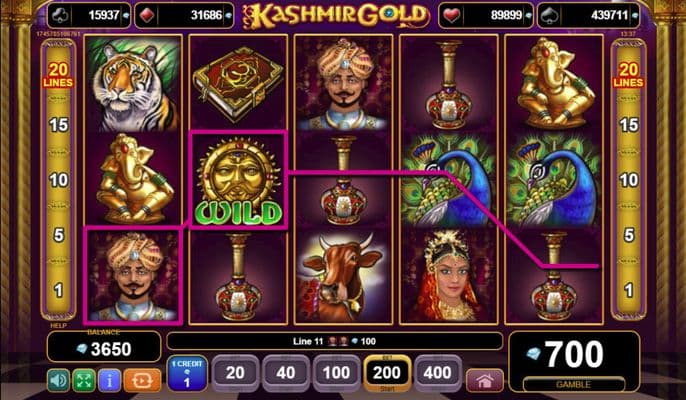The height and width of the screenshot is (400, 686).
Task: Mute the game sound with speaker icon
Action: pyautogui.click(x=59, y=380)
